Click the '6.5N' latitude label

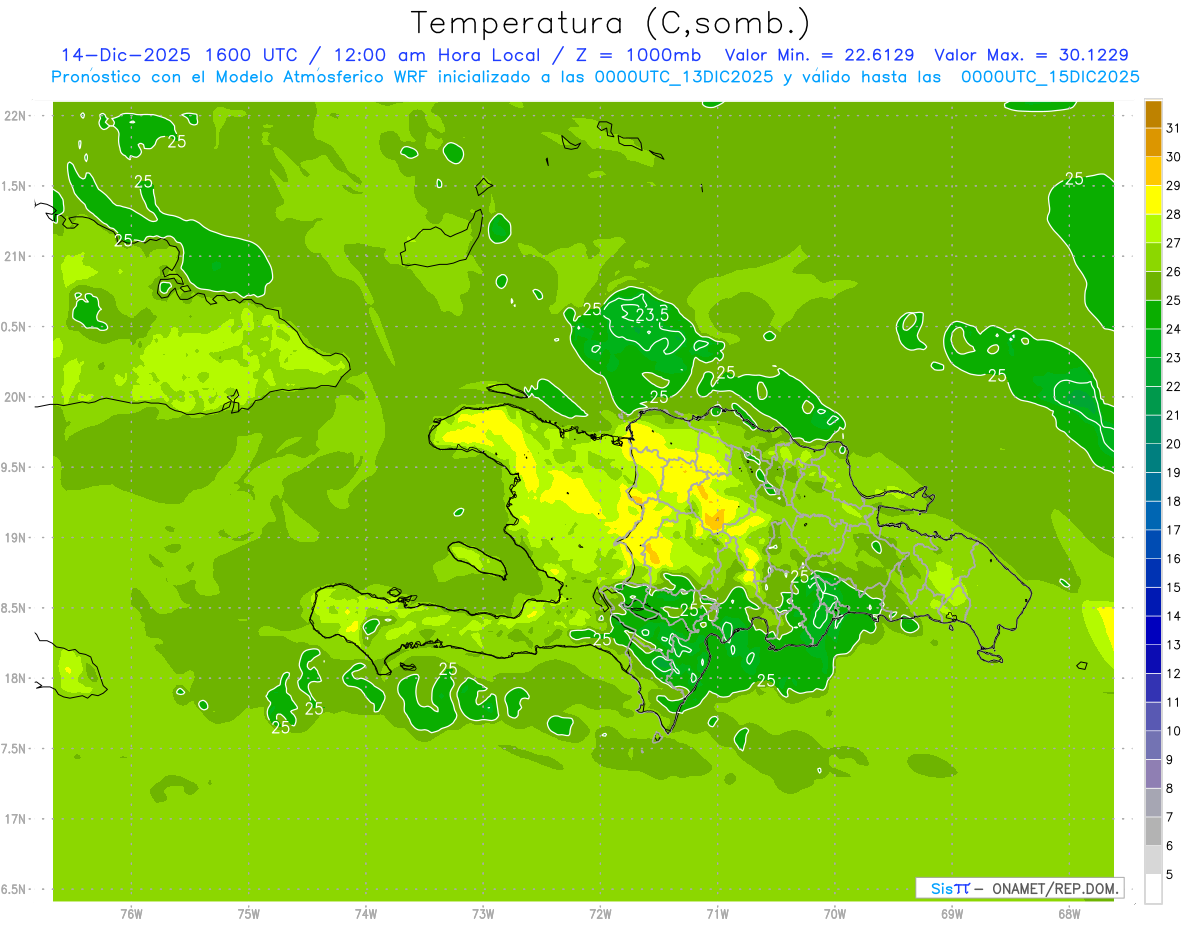(x=15, y=889)
